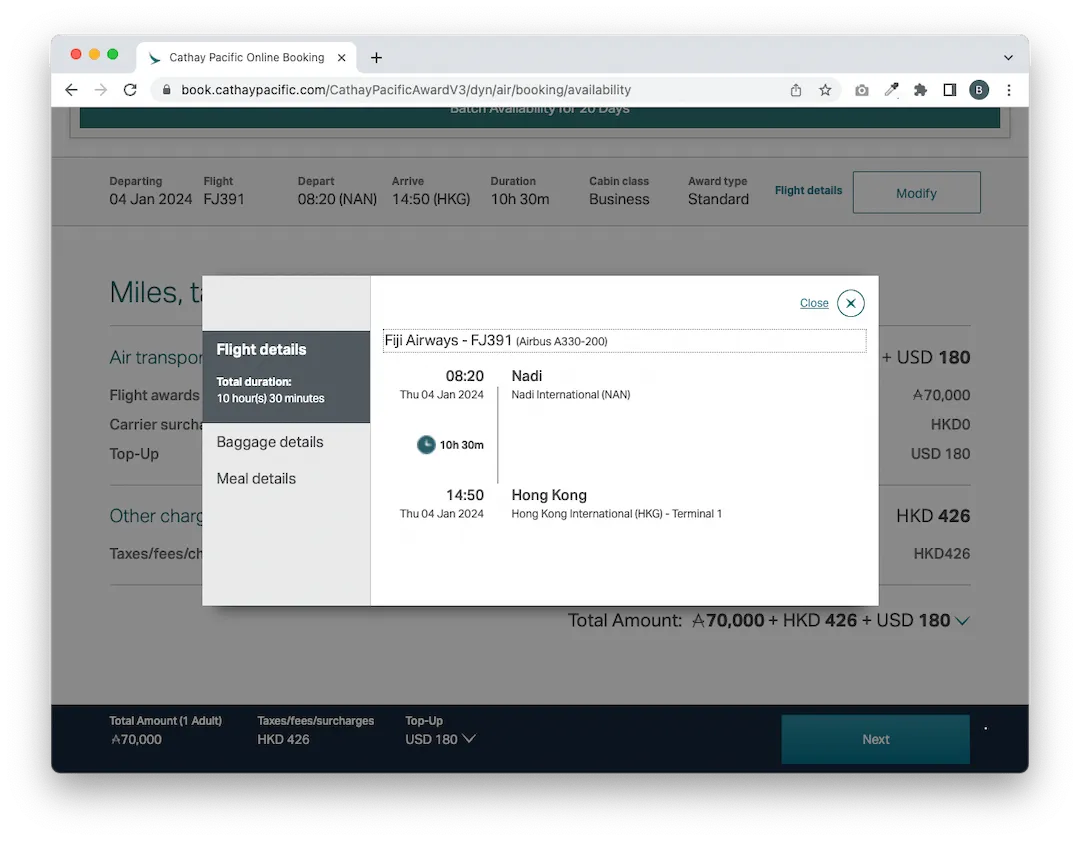Open the Extensions puzzle menu
This screenshot has height=841, width=1080.
tap(920, 90)
